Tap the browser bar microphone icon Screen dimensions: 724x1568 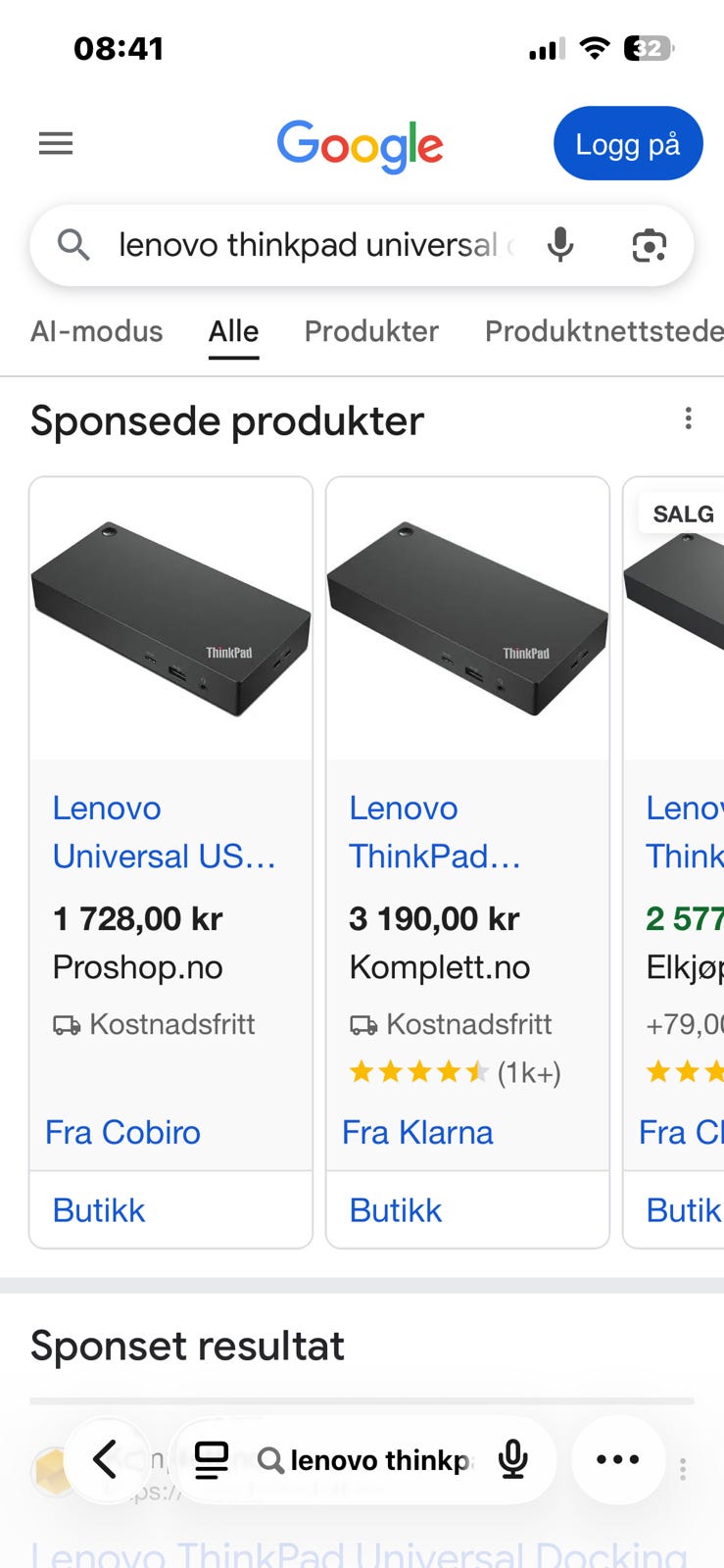click(x=513, y=1460)
